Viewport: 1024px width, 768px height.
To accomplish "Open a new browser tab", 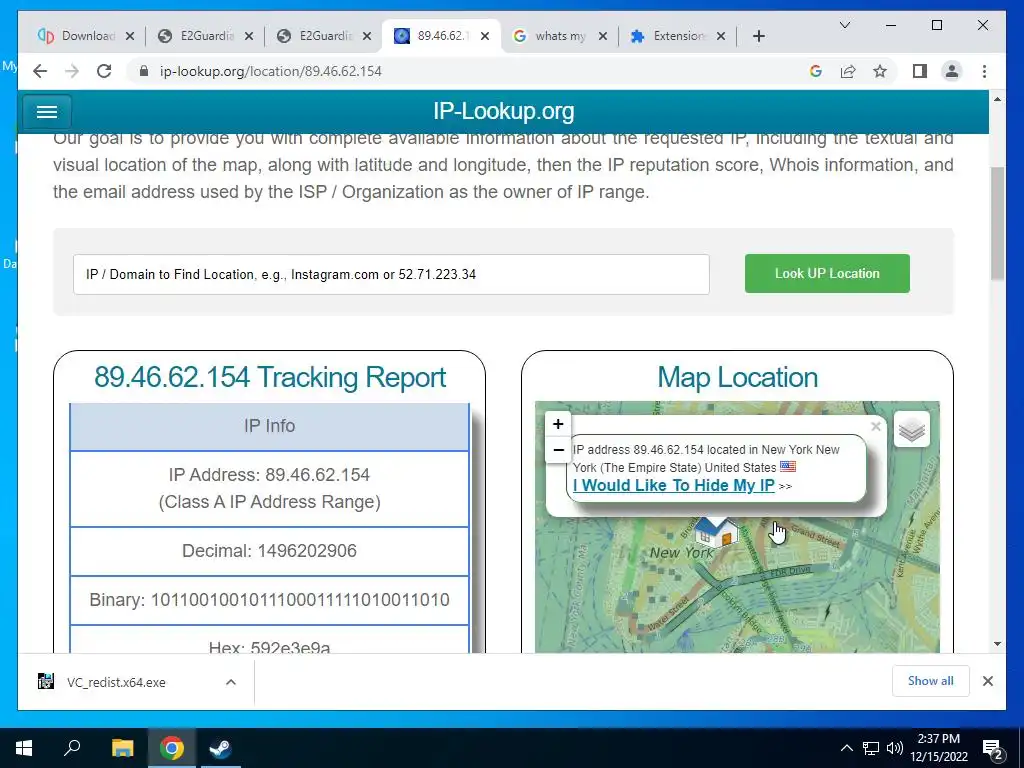I will pyautogui.click(x=758, y=36).
